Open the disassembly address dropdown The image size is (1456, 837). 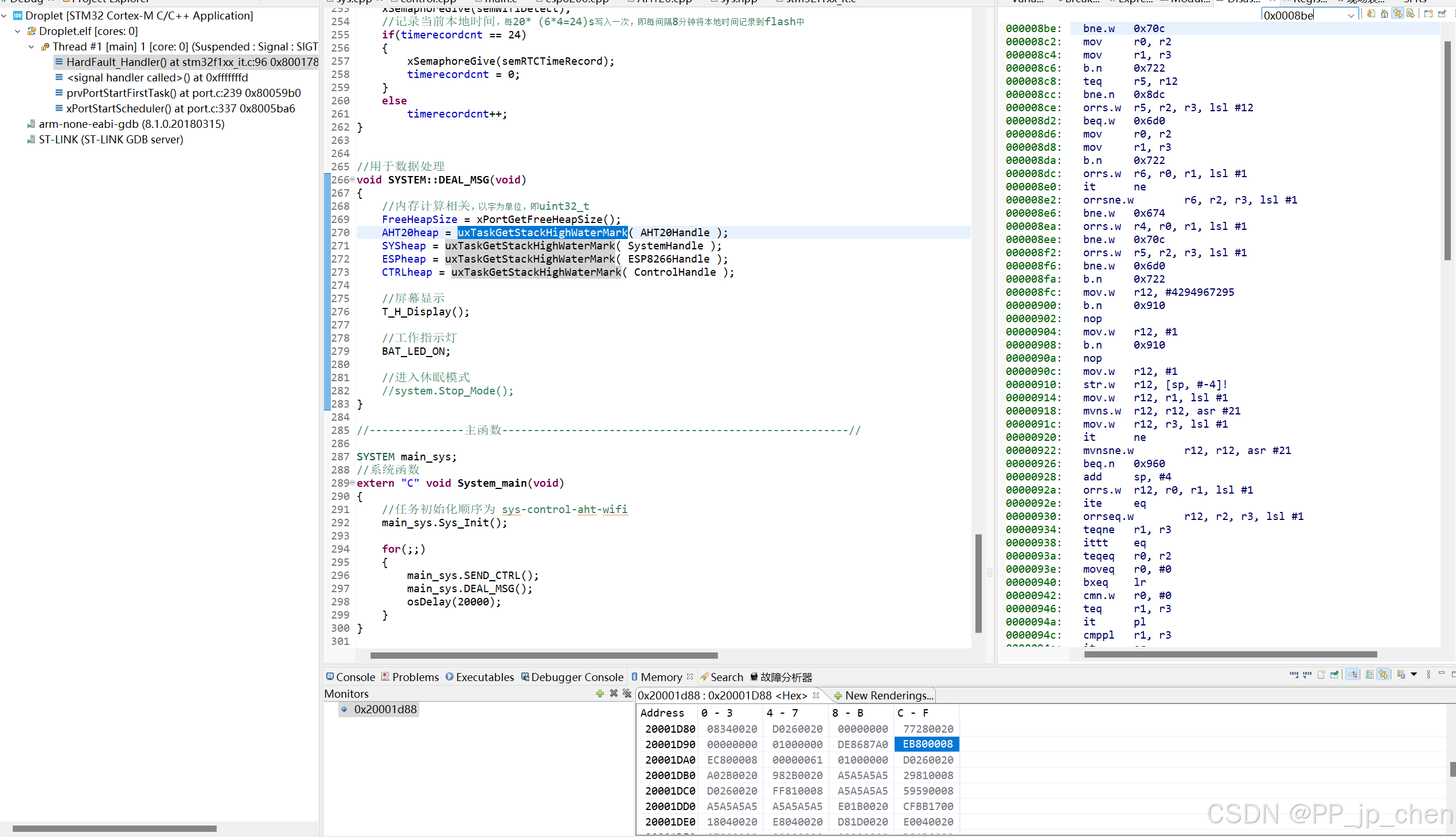(1351, 15)
